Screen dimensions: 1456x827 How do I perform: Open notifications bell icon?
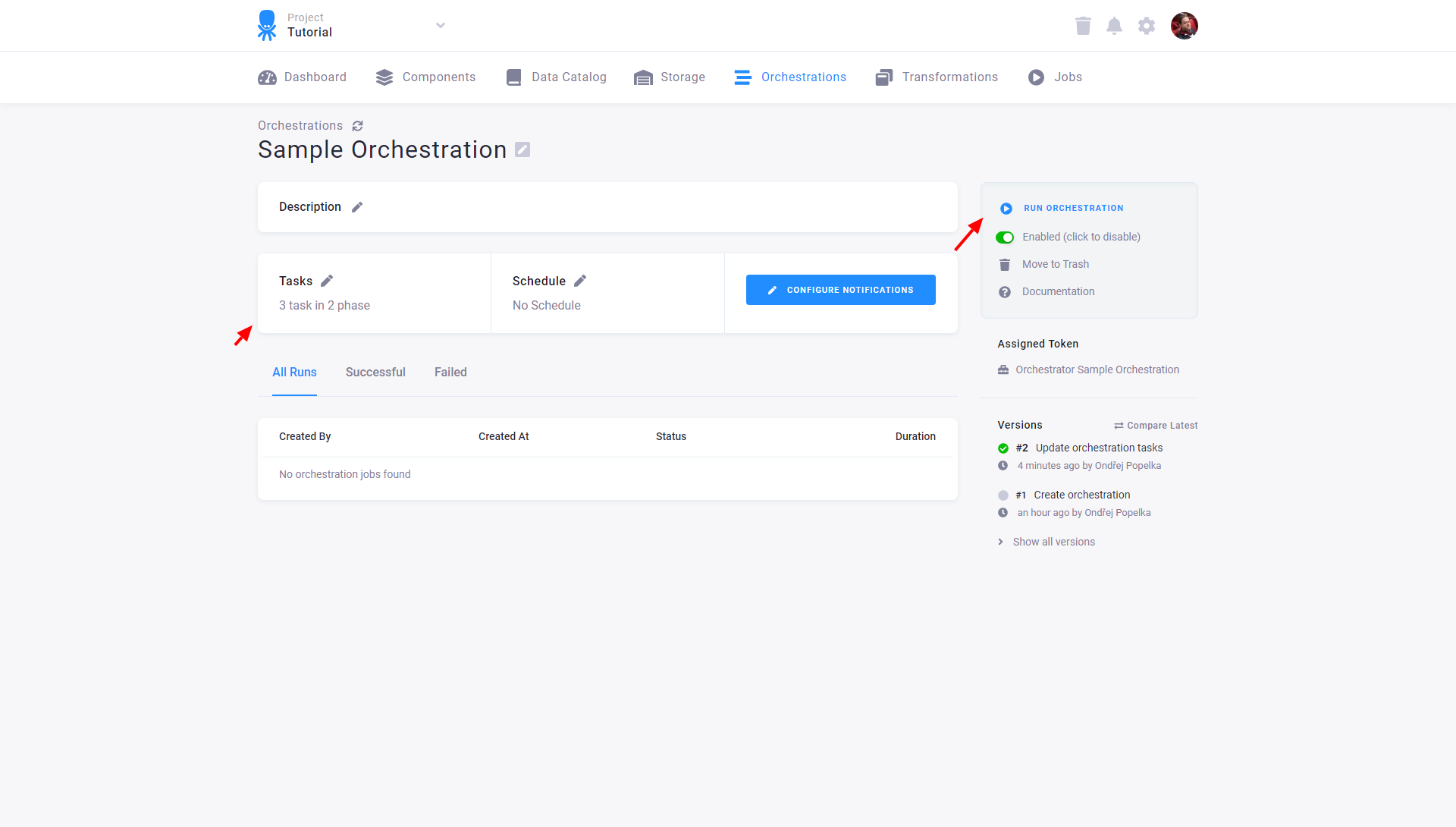[1114, 25]
